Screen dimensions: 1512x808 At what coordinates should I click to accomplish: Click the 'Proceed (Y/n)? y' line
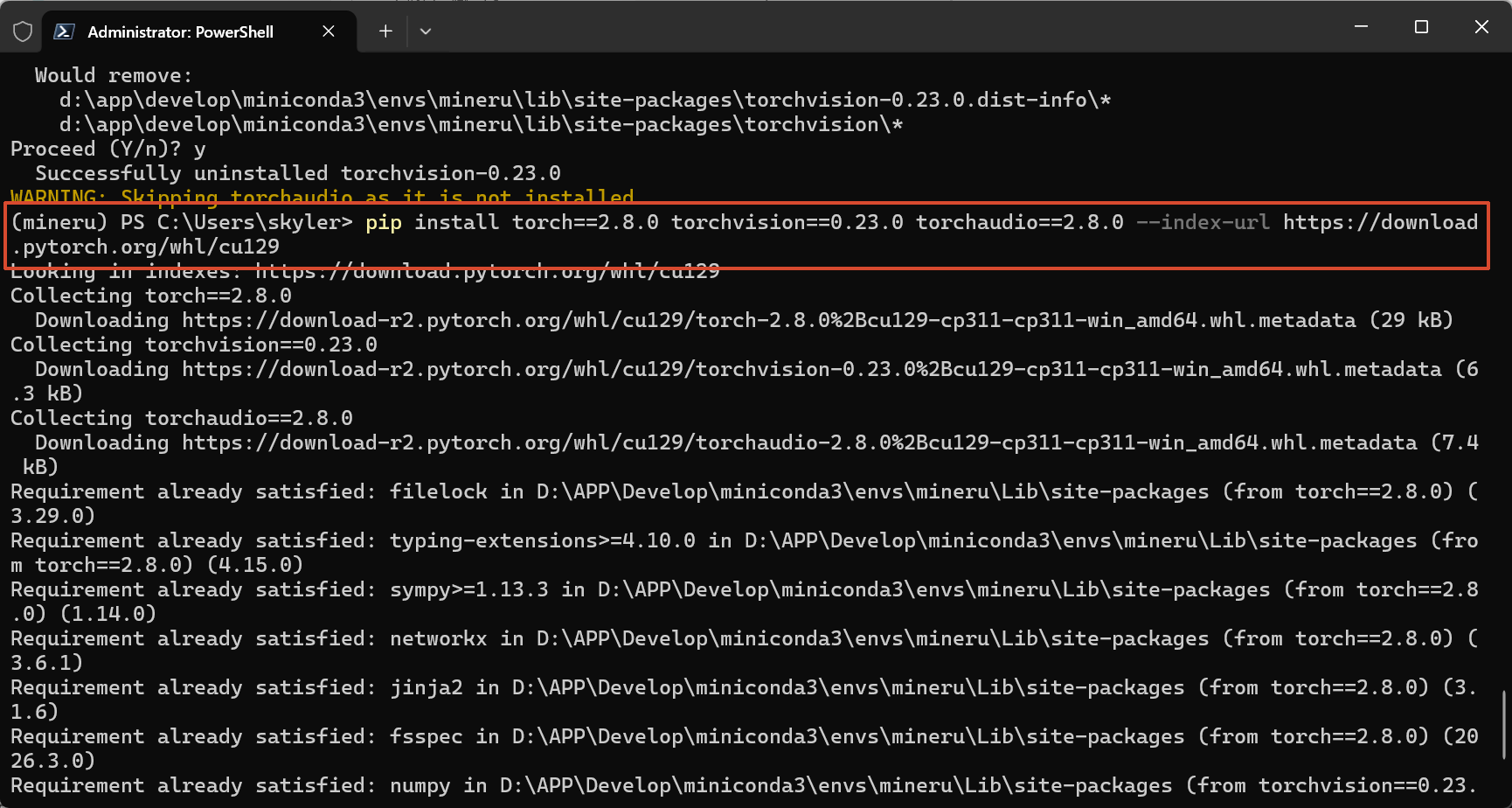click(108, 150)
